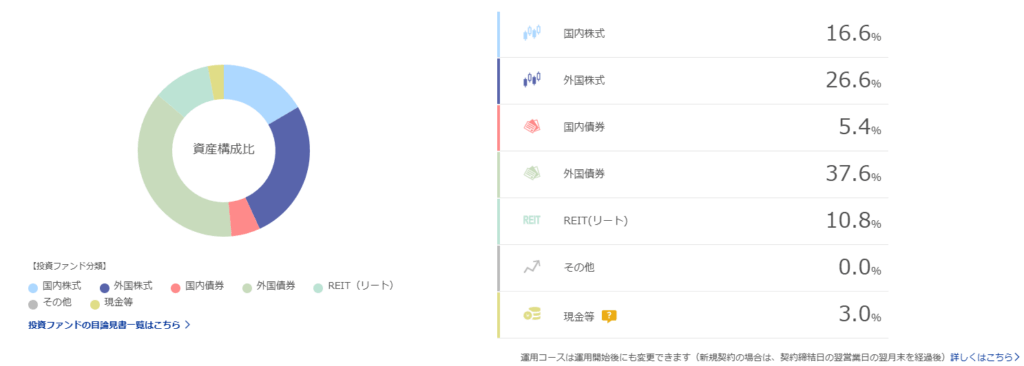Viewport: 1024px width, 366px height.
Task: Click the 国内株式 candlestick icon
Action: tap(532, 33)
